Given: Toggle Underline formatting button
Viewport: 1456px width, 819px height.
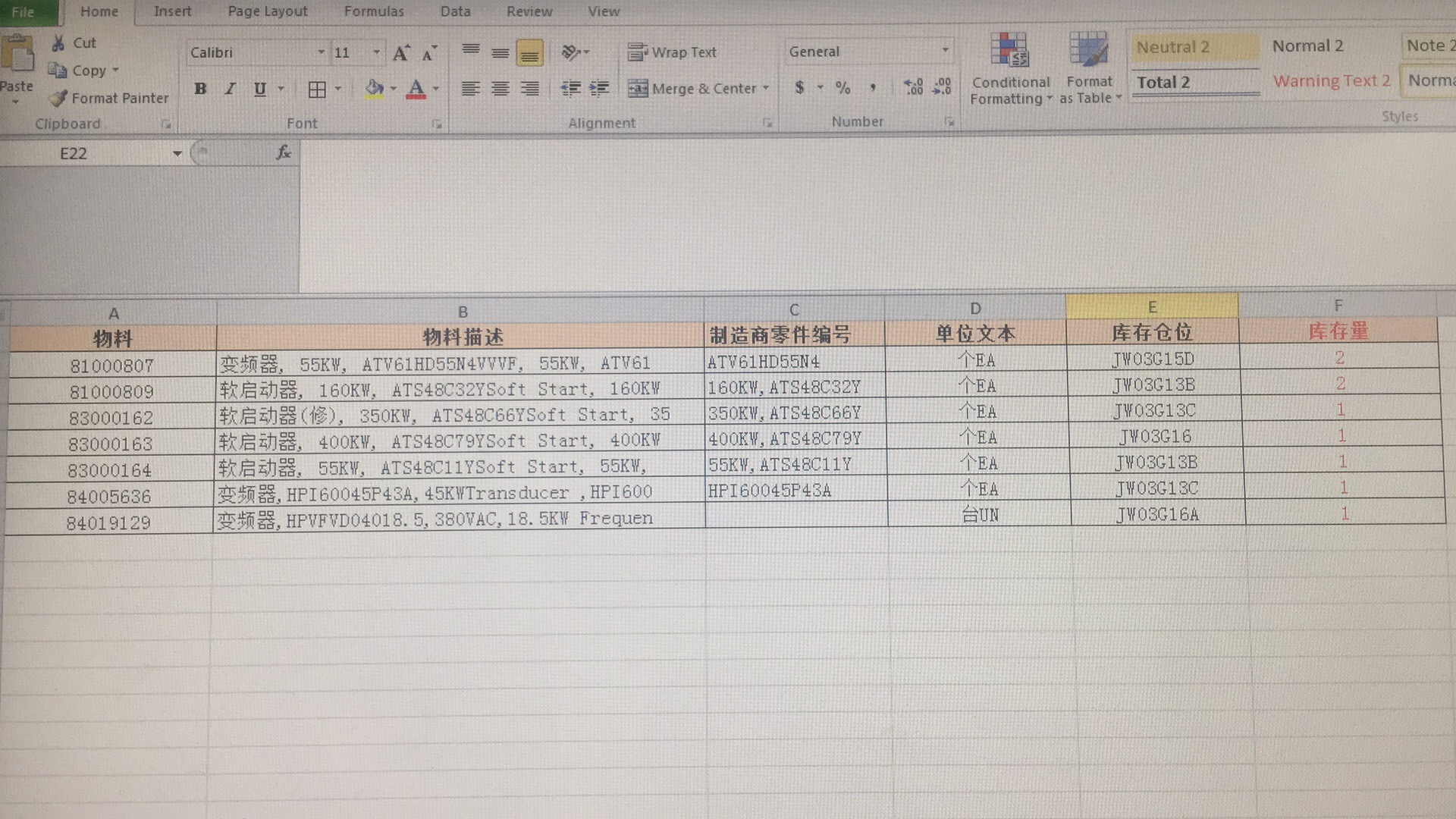Looking at the screenshot, I should [x=260, y=89].
